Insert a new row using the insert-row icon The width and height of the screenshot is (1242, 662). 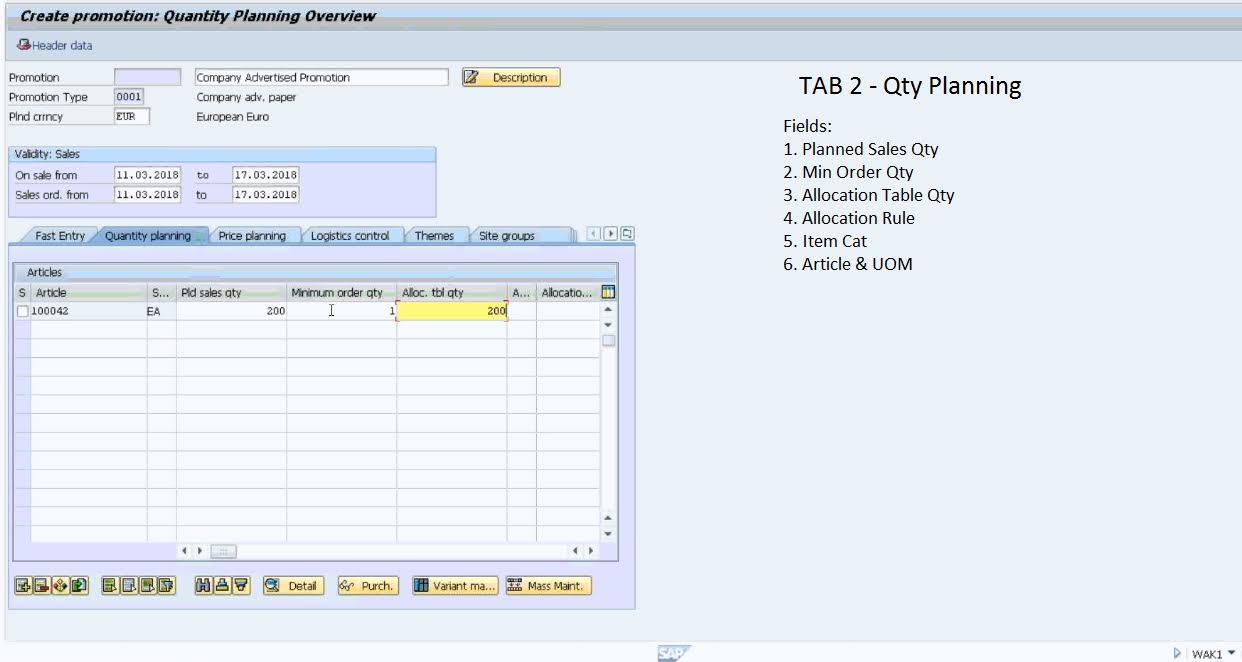22,586
